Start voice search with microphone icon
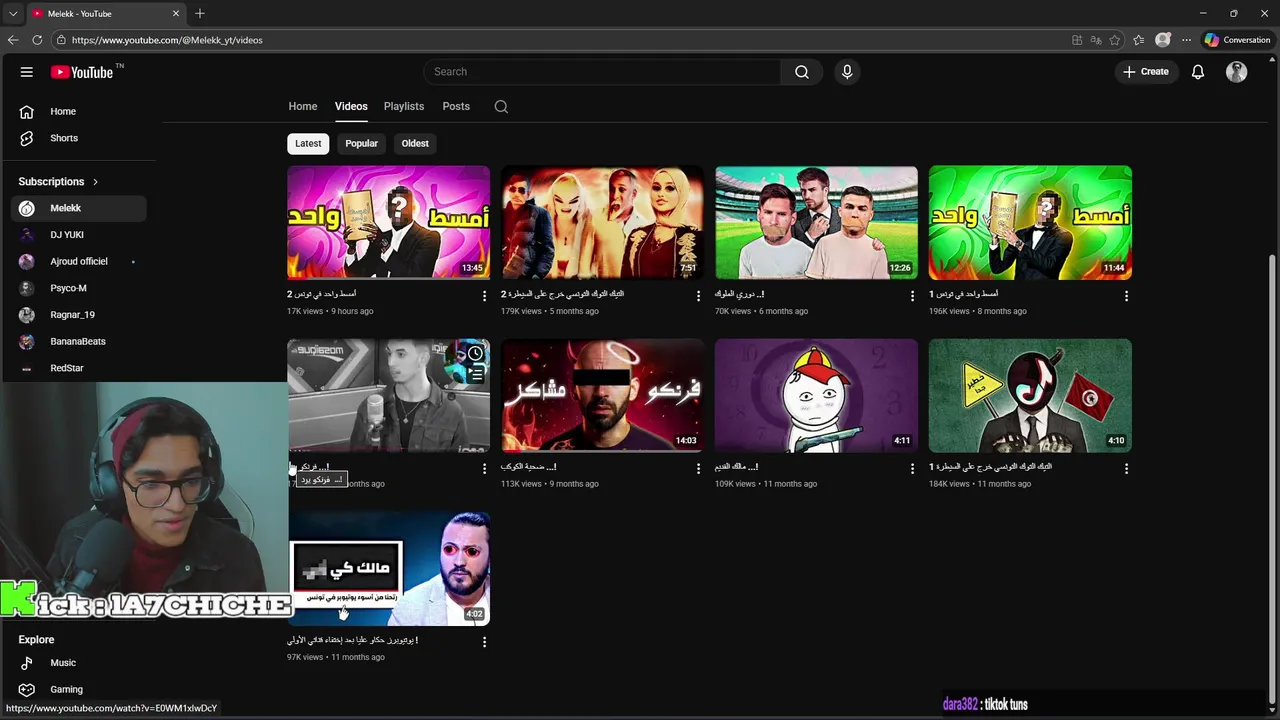The image size is (1280, 720). coord(847,72)
